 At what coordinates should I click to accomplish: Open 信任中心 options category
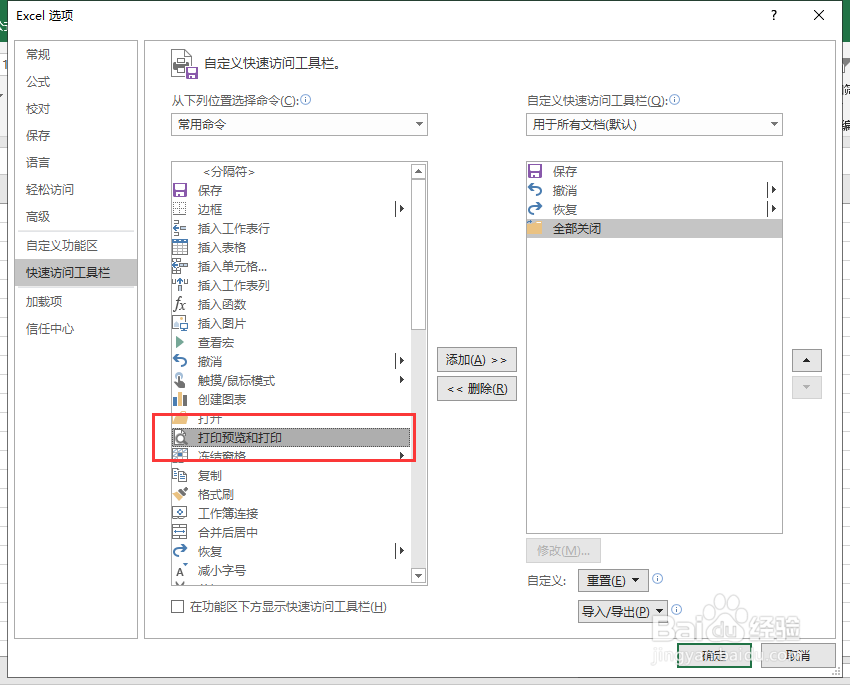pyautogui.click(x=76, y=328)
